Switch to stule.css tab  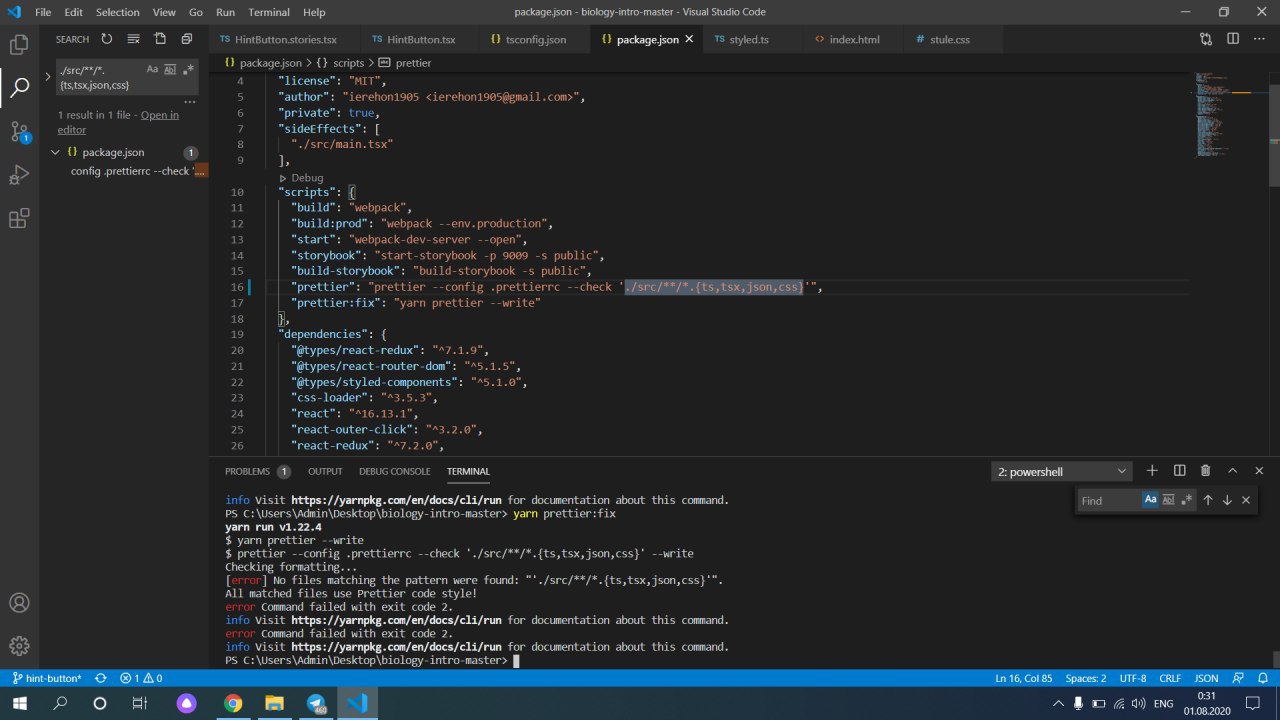[x=950, y=39]
